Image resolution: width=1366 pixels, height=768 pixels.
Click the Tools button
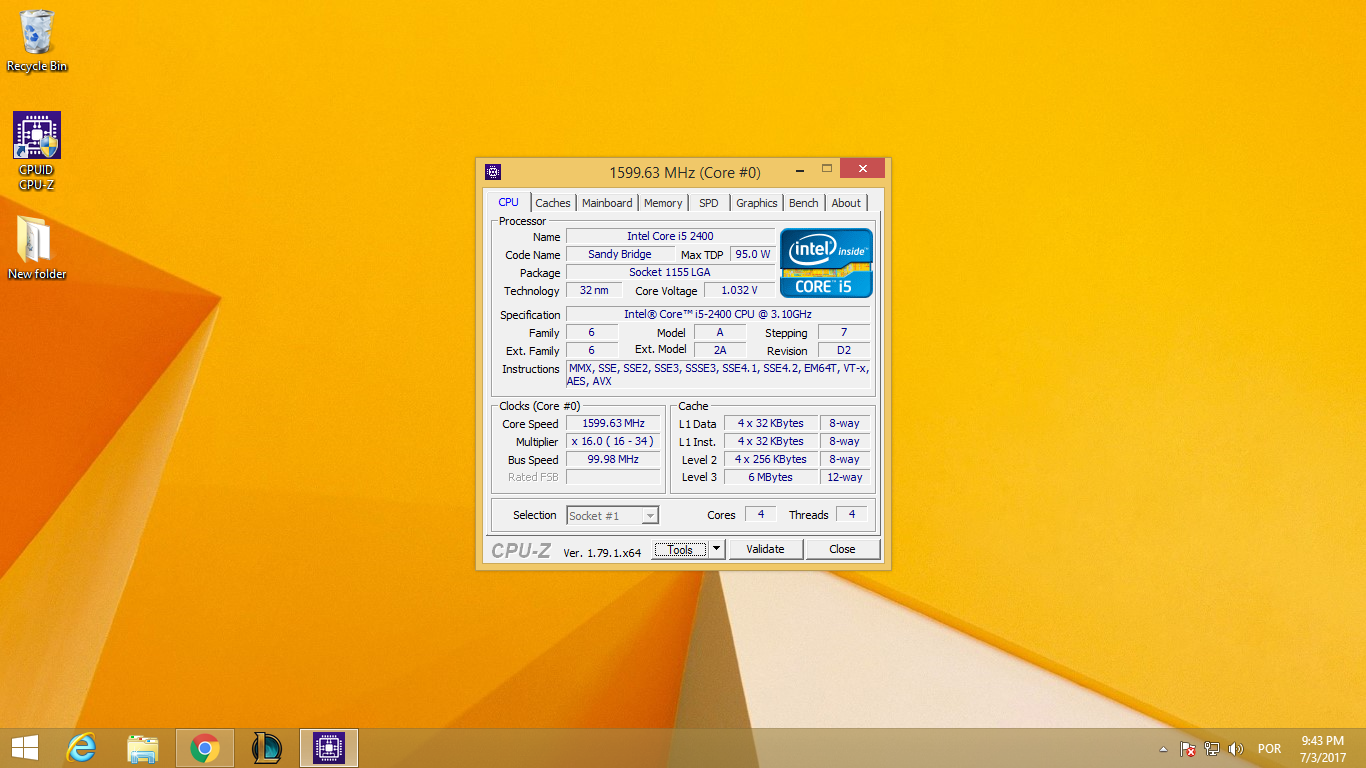pyautogui.click(x=680, y=549)
